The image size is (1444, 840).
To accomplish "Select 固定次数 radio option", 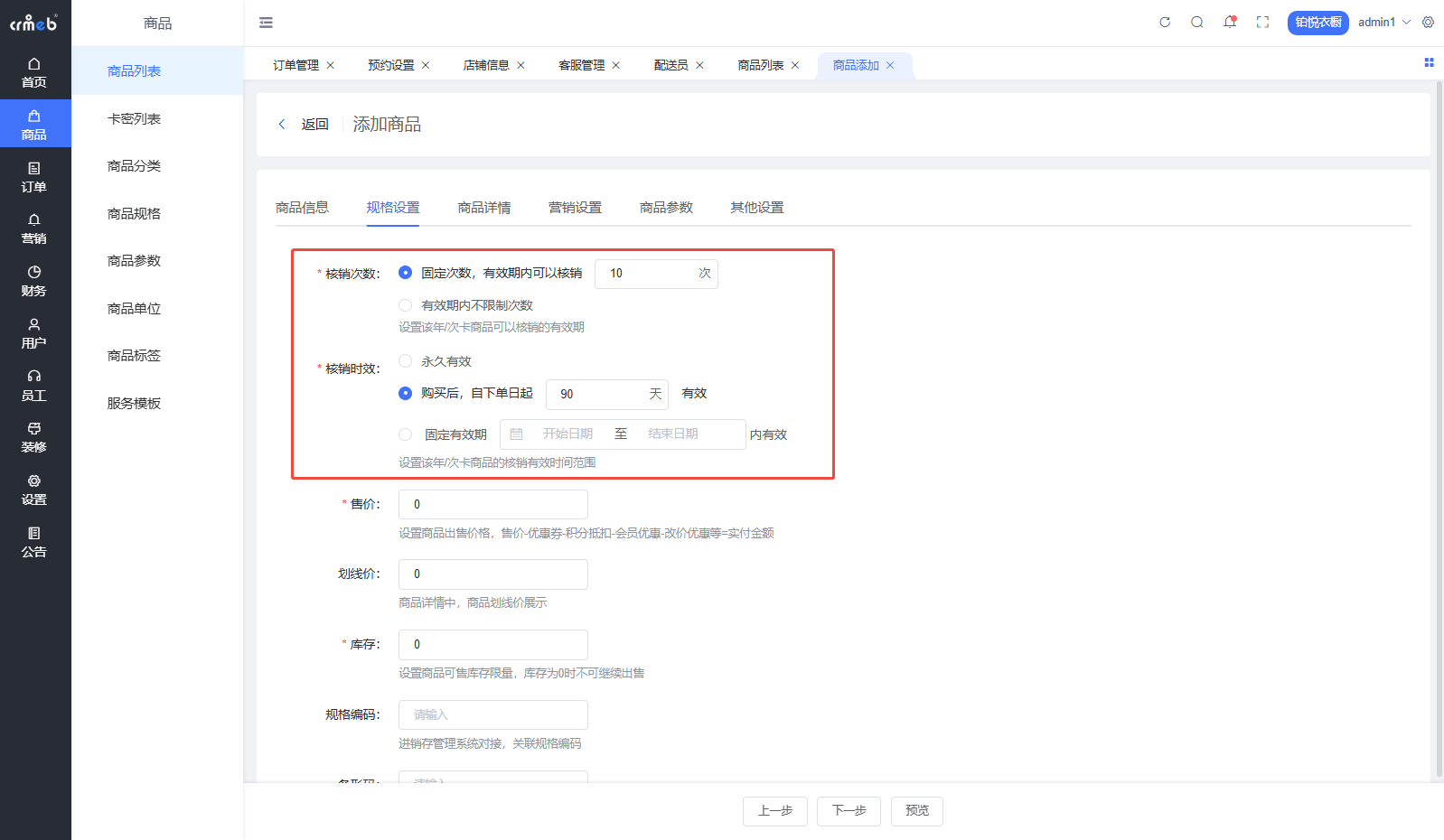I will click(405, 273).
